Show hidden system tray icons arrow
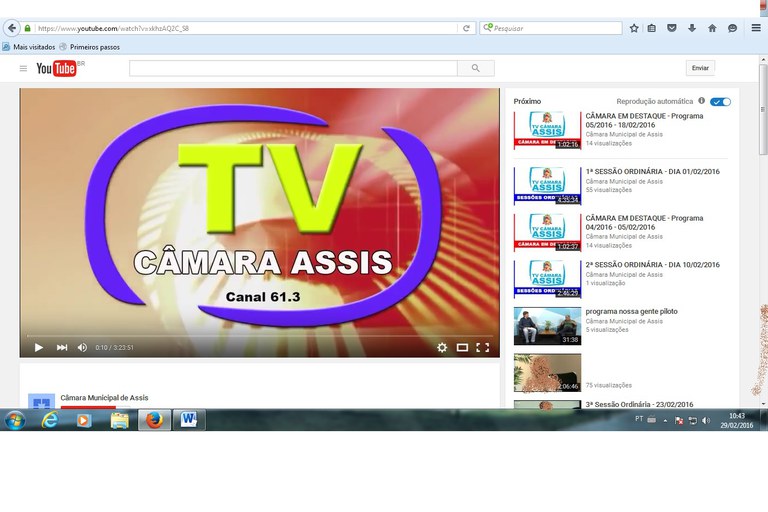This screenshot has width=768, height=512. coord(665,421)
